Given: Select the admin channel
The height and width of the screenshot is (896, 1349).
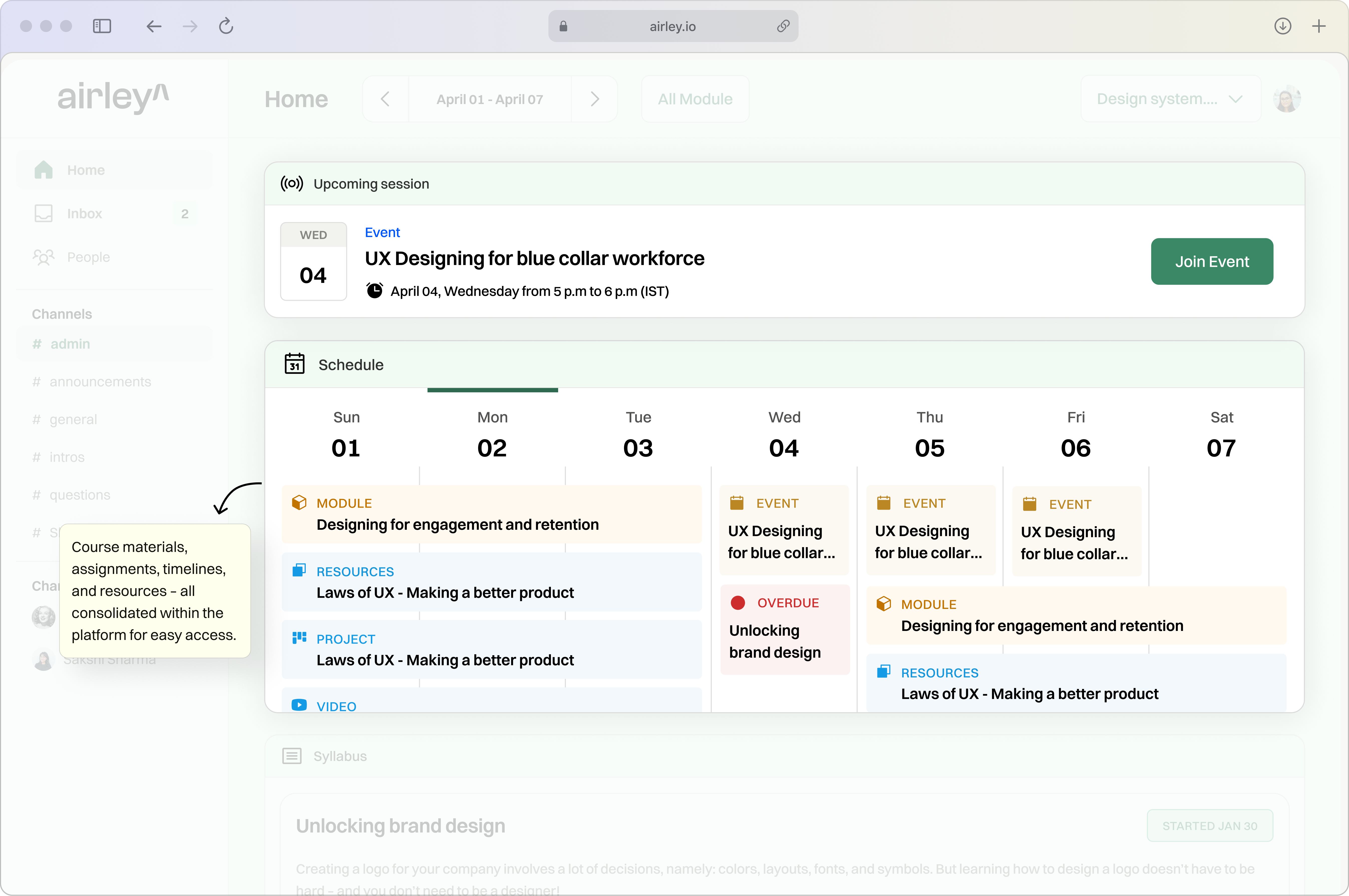Looking at the screenshot, I should [x=115, y=344].
